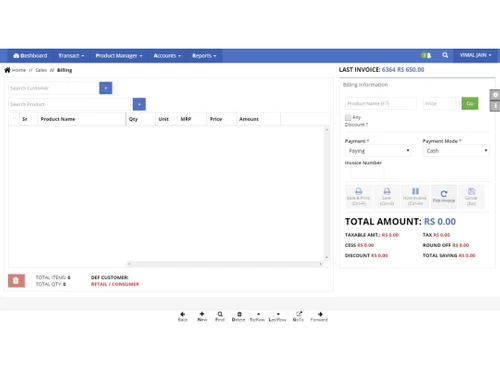This screenshot has height=375, width=500.
Task: Click the Product Name column header
Action: [x=82, y=119]
